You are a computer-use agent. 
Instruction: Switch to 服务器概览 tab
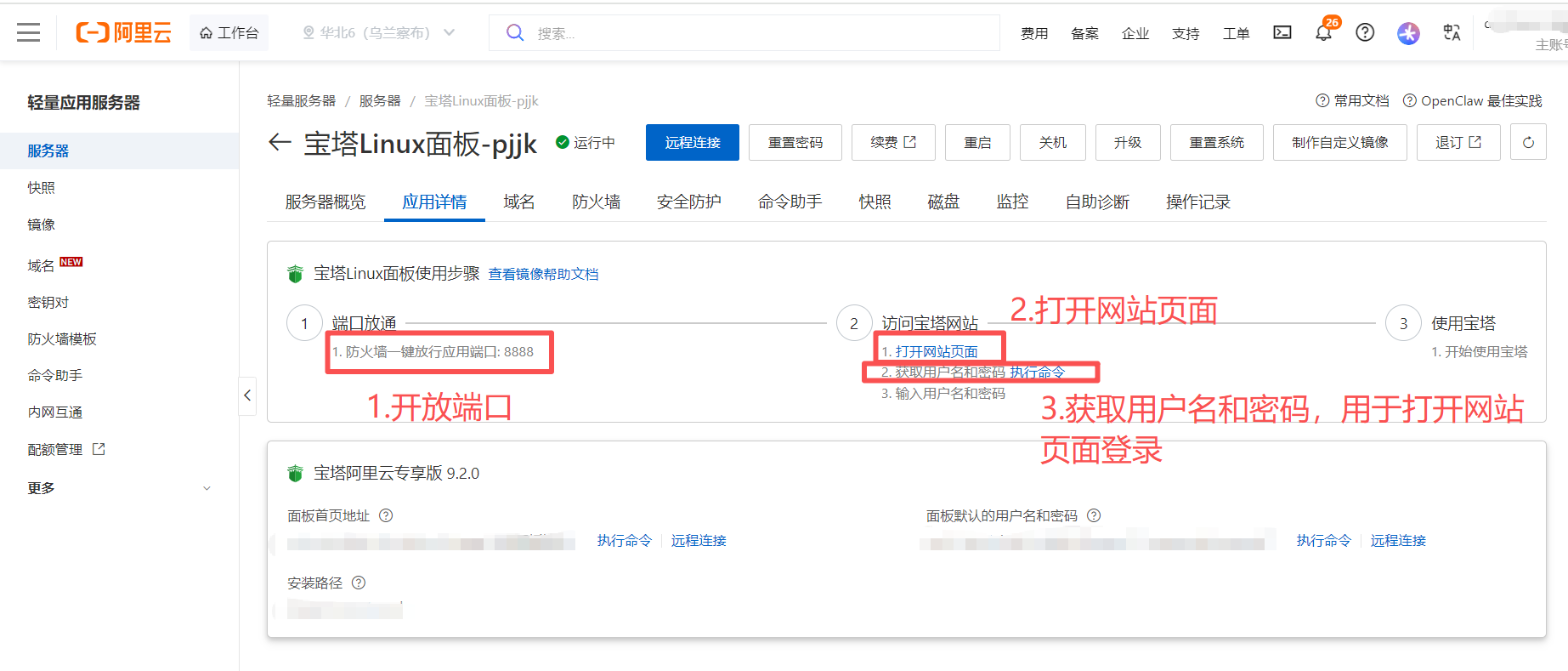325,202
